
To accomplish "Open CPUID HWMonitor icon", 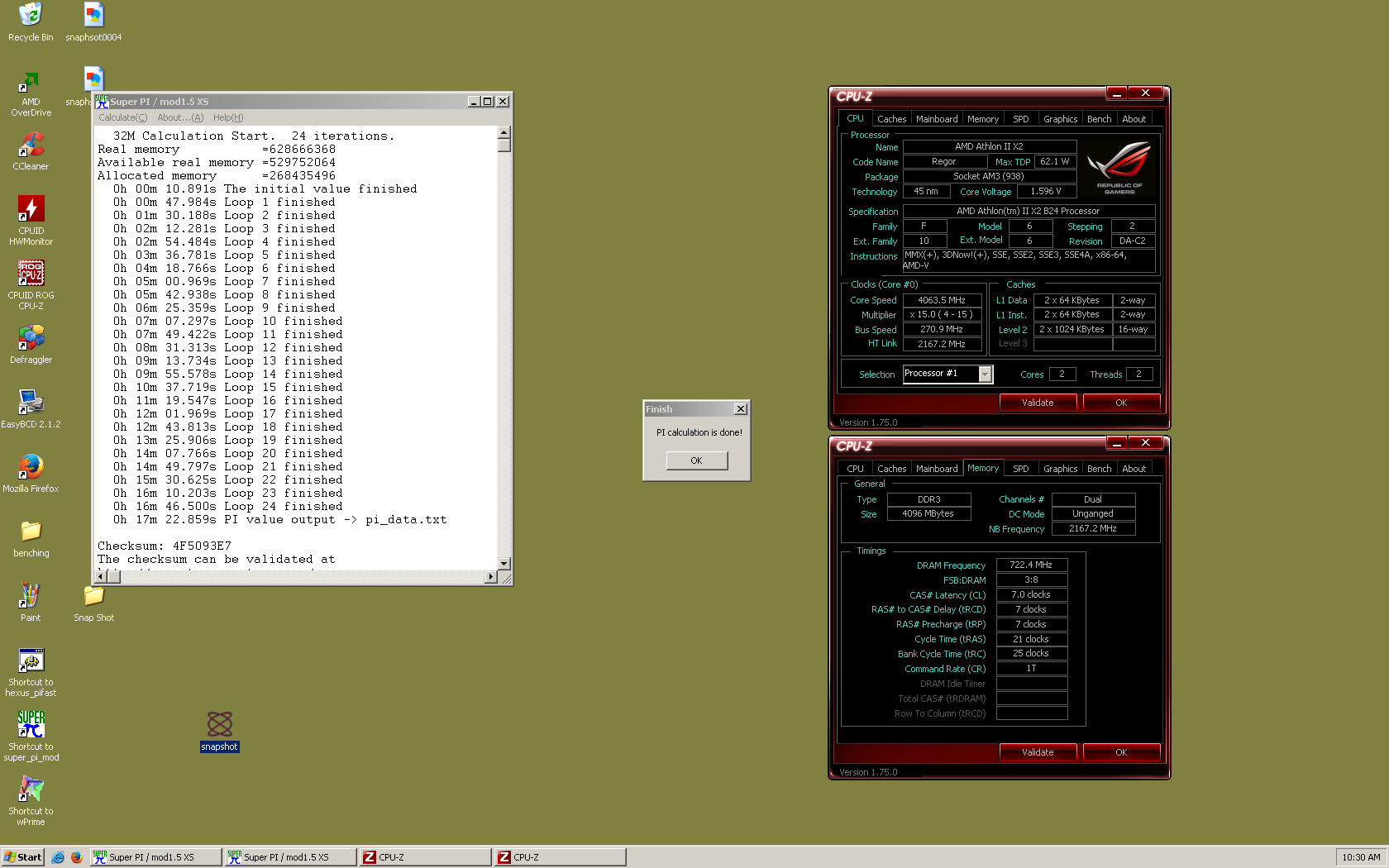I will click(31, 221).
